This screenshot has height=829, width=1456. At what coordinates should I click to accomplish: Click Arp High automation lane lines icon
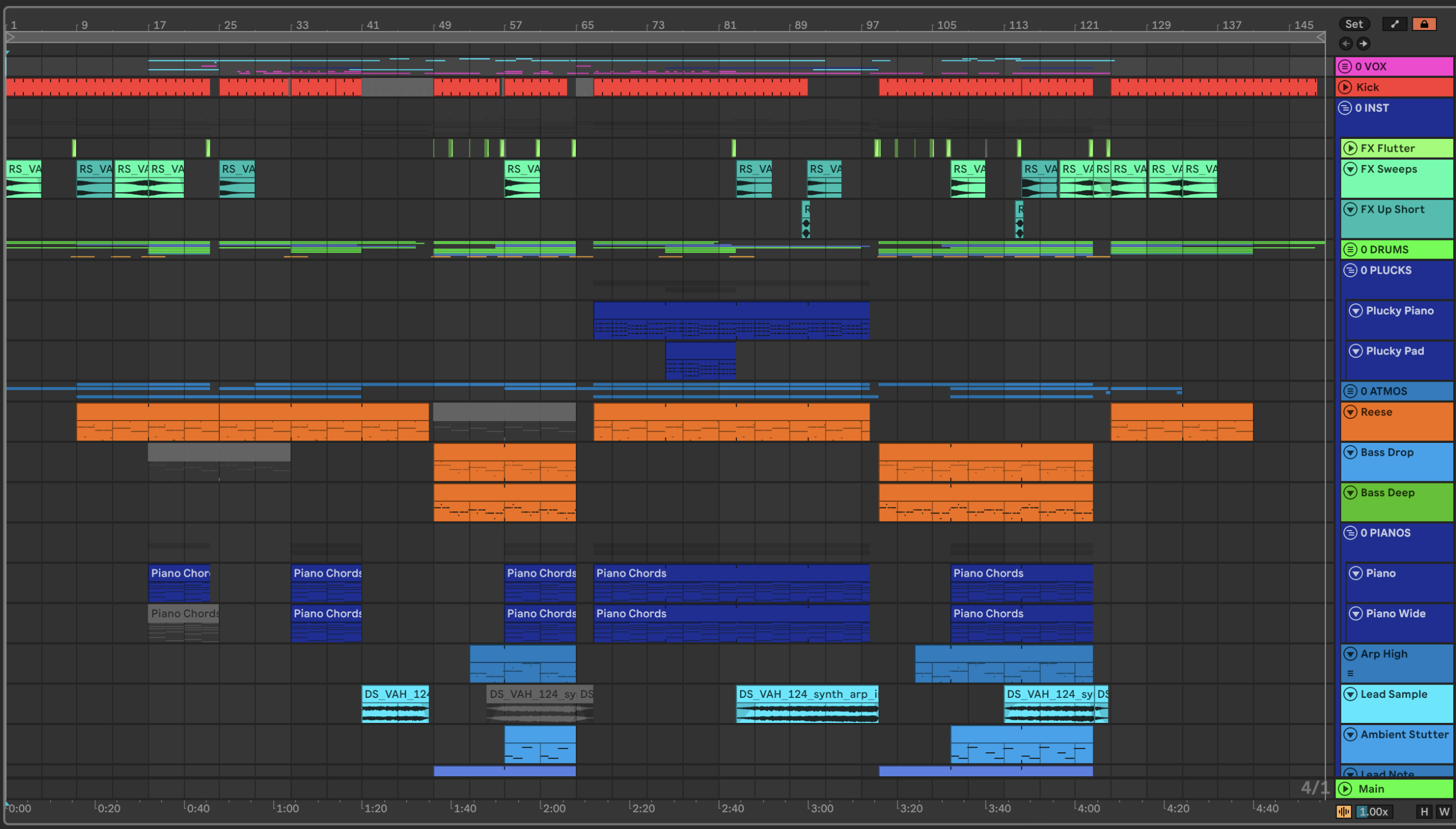pos(1350,673)
